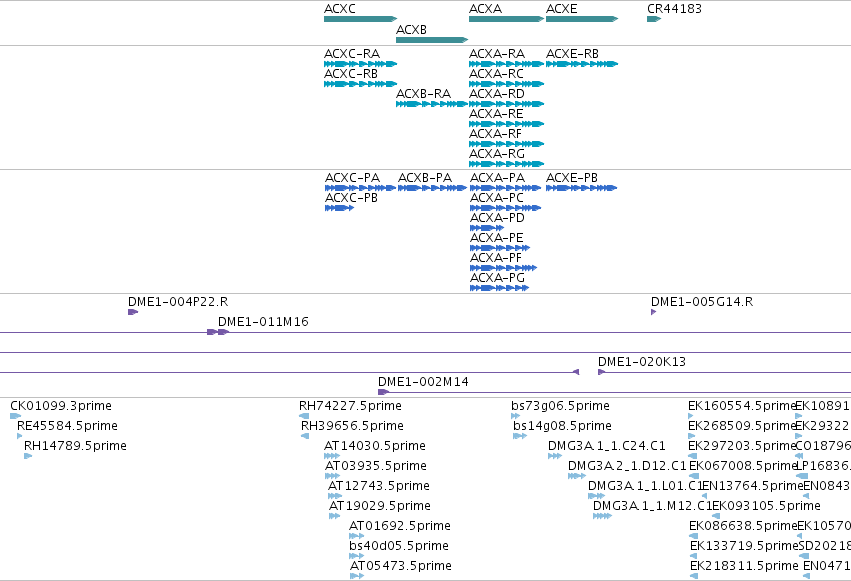Screen dimensions: 851x581
Task: Select the EK067008.5prime EST arrow
Action: pos(694,476)
